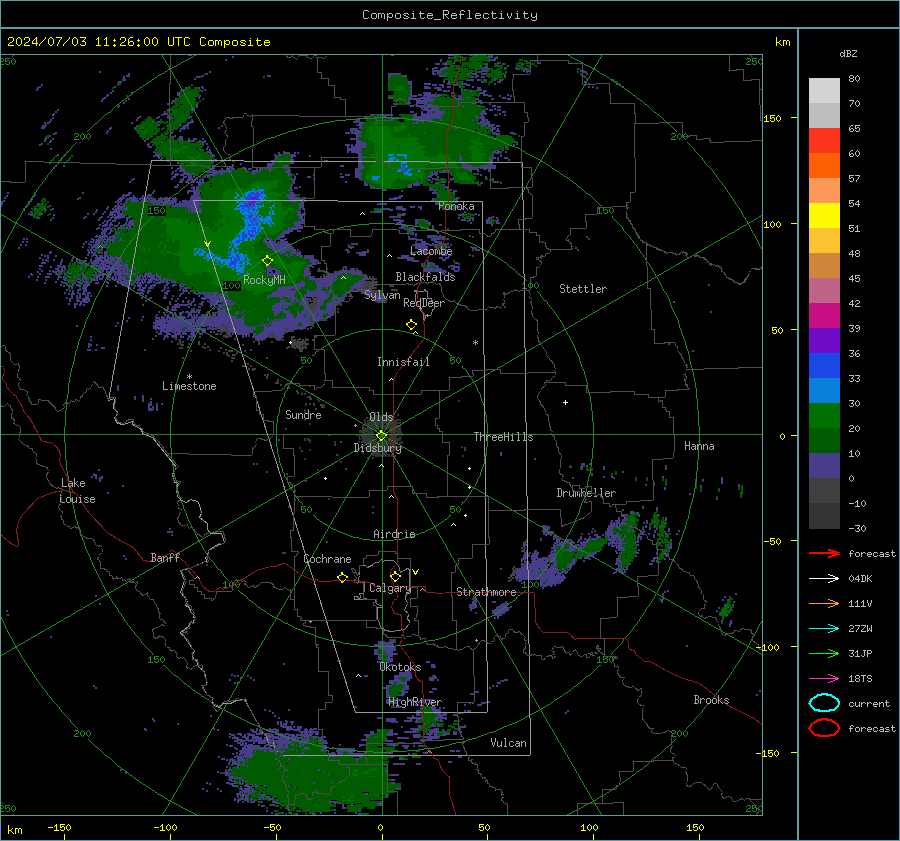The width and height of the screenshot is (900, 841).
Task: Click the Hanna town label
Action: pos(699,446)
